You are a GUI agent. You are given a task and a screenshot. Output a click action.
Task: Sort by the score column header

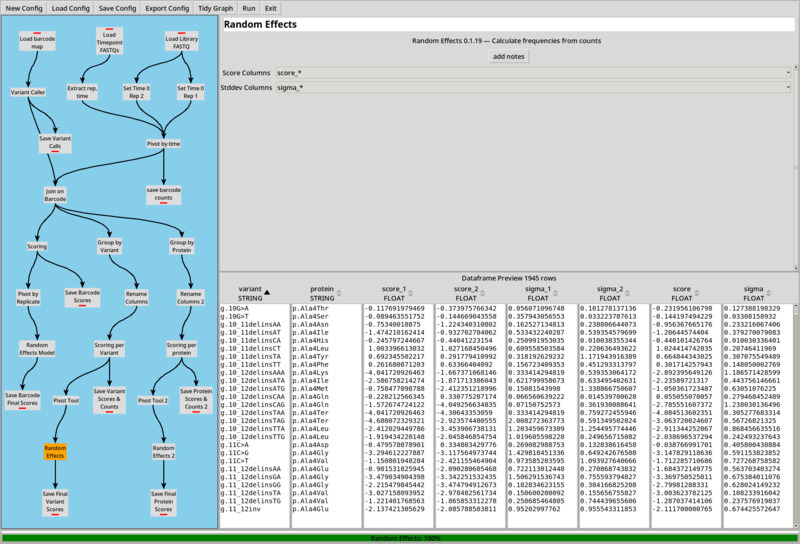pos(686,293)
